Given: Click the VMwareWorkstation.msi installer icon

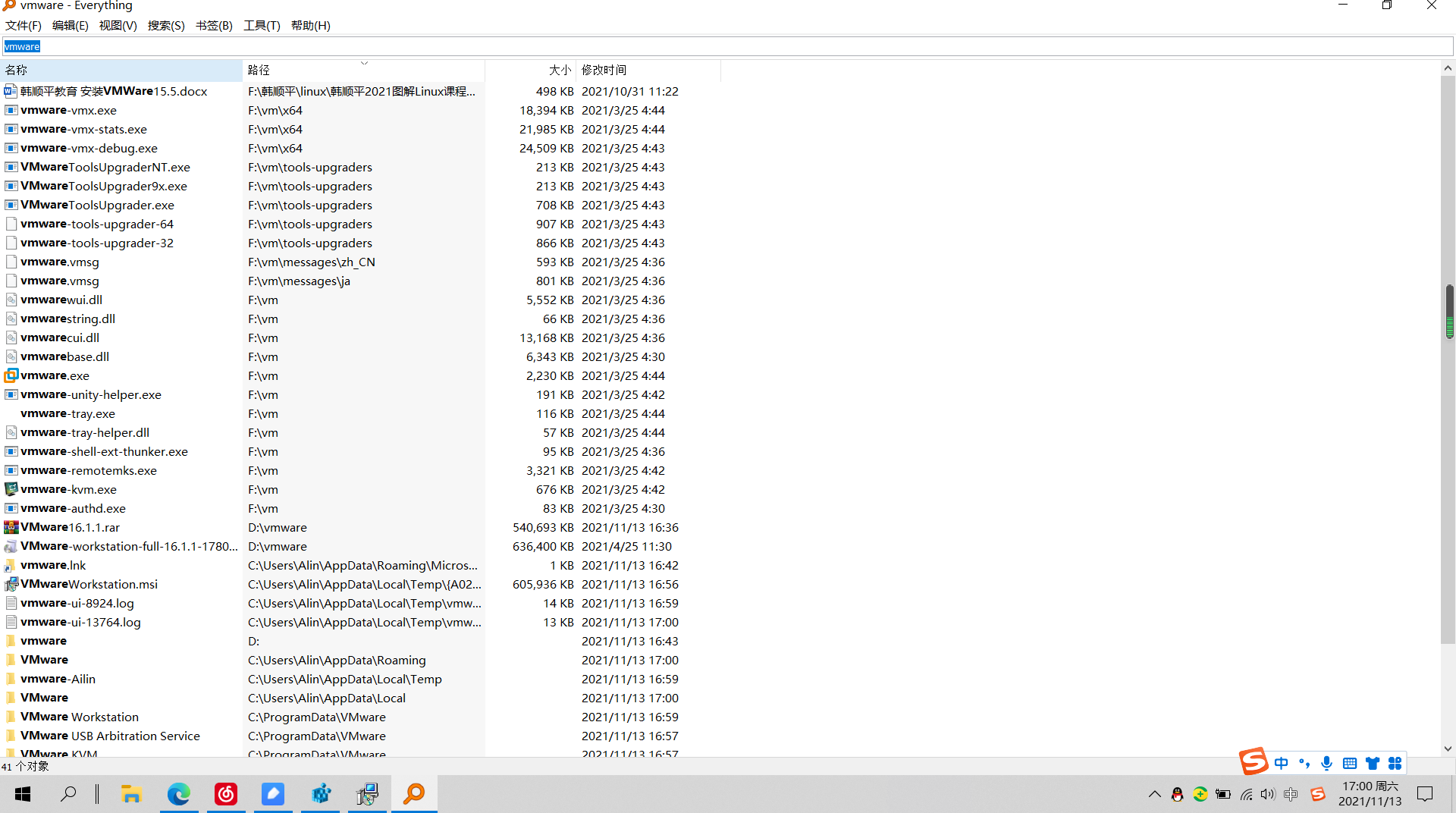Looking at the screenshot, I should click(11, 584).
